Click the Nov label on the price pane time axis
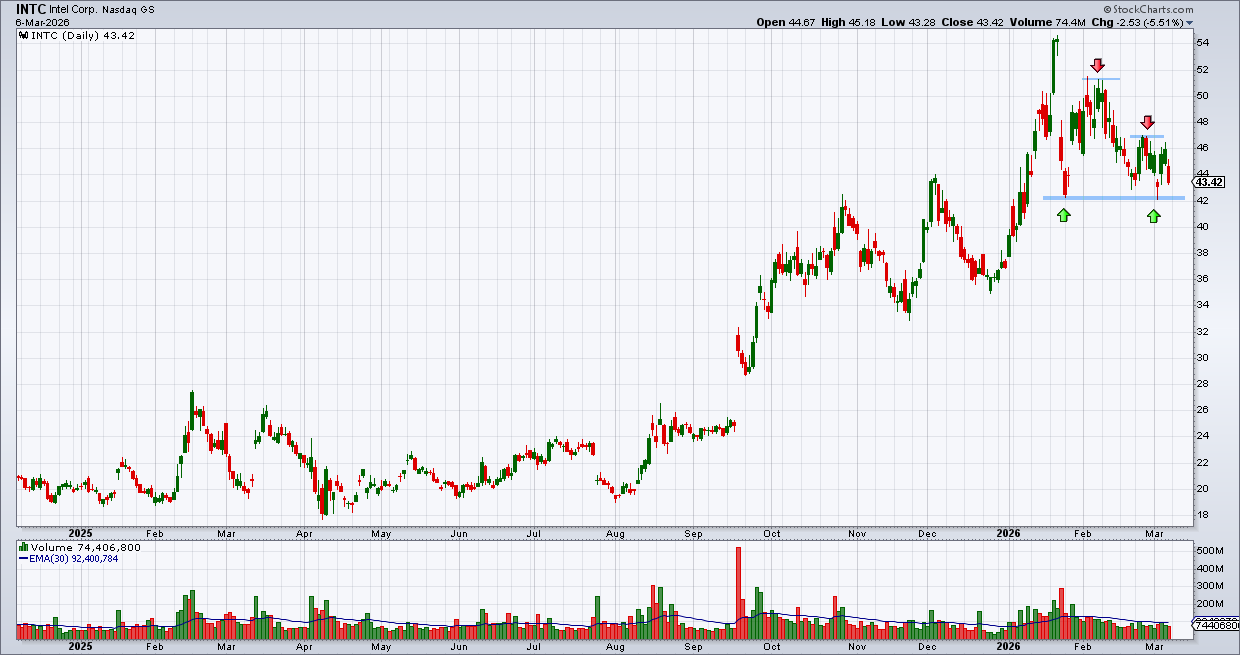1240x655 pixels. [x=857, y=534]
